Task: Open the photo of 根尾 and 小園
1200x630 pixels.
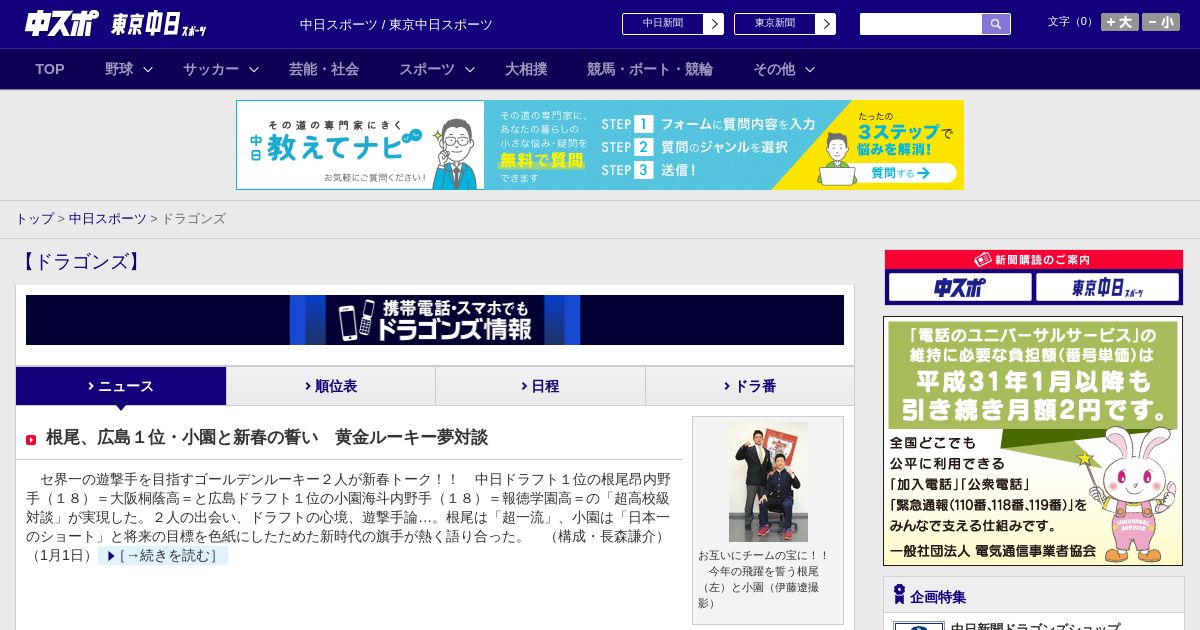Action: [x=768, y=482]
